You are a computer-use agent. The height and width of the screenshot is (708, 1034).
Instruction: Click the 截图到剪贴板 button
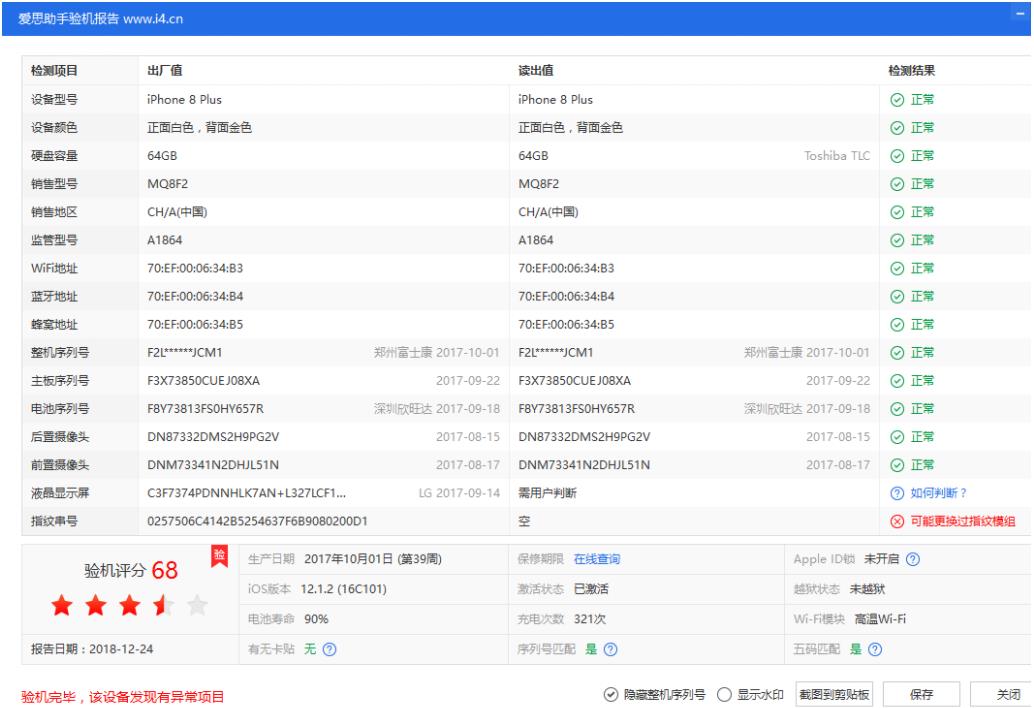pyautogui.click(x=834, y=694)
